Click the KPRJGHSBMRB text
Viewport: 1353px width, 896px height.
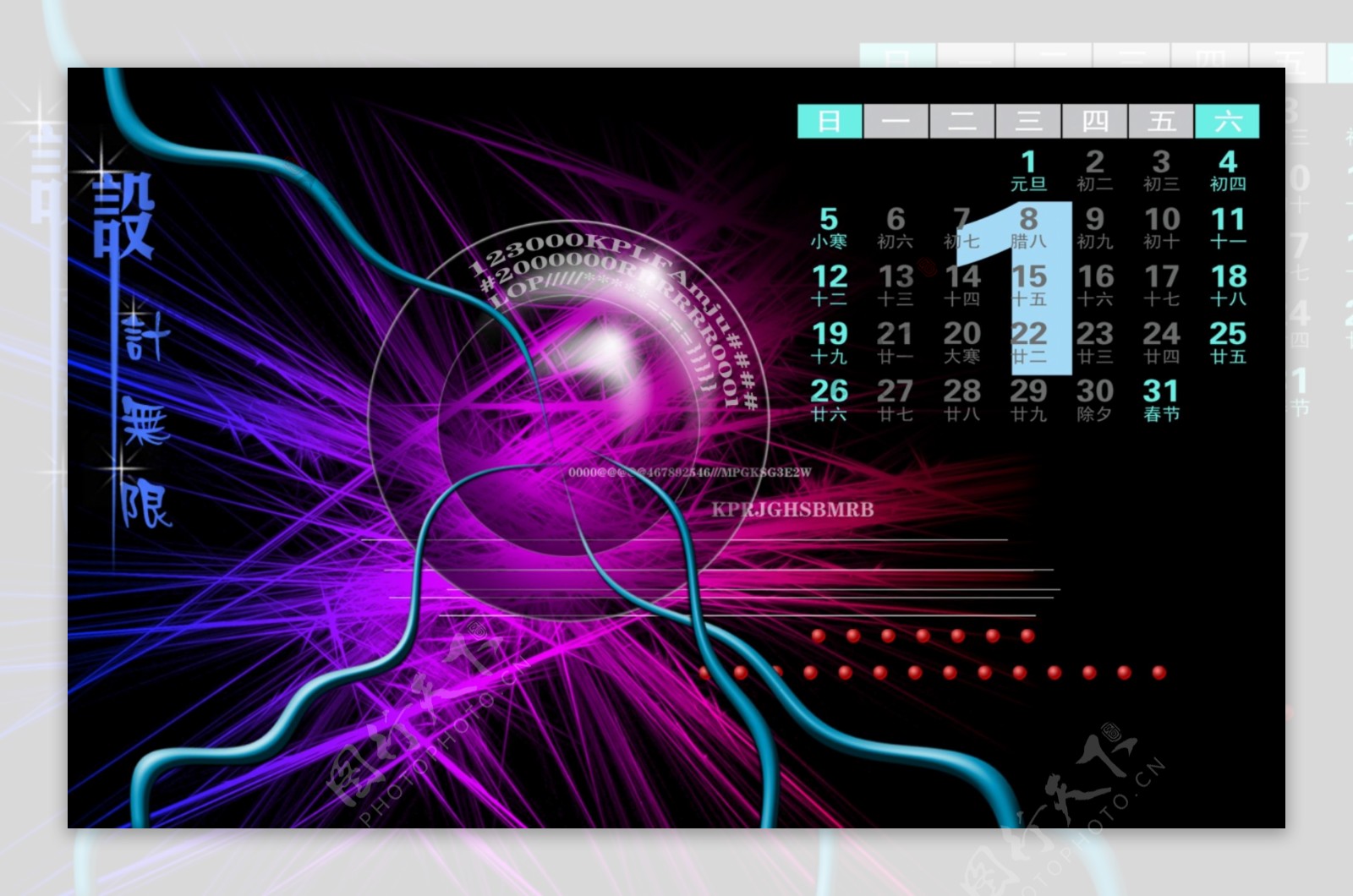[x=792, y=510]
